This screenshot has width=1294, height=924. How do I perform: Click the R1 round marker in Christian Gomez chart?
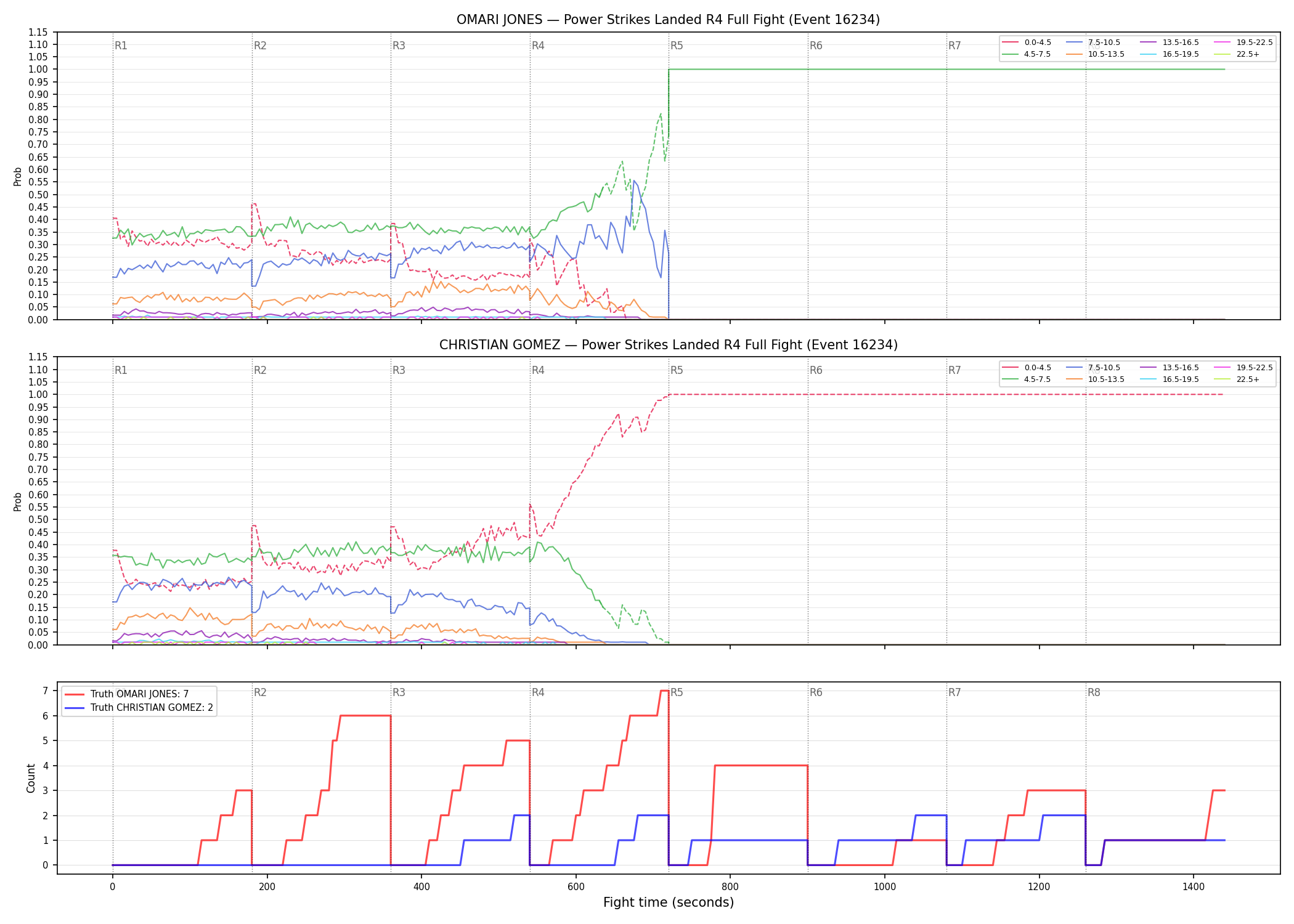(121, 370)
